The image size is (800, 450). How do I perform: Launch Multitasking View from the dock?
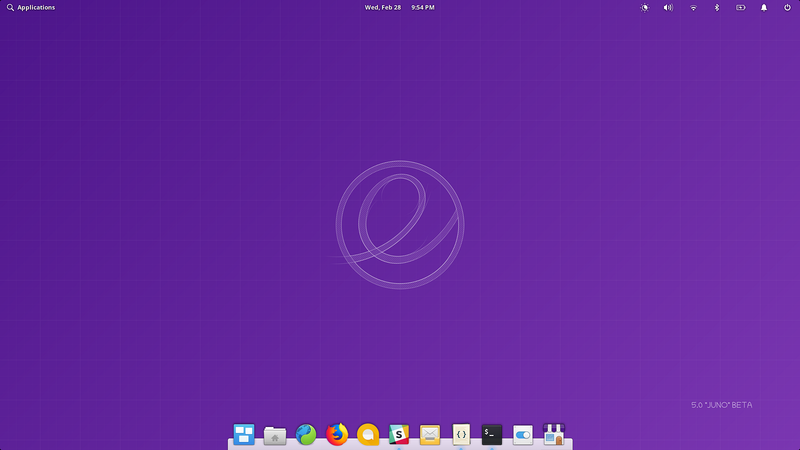(x=244, y=435)
